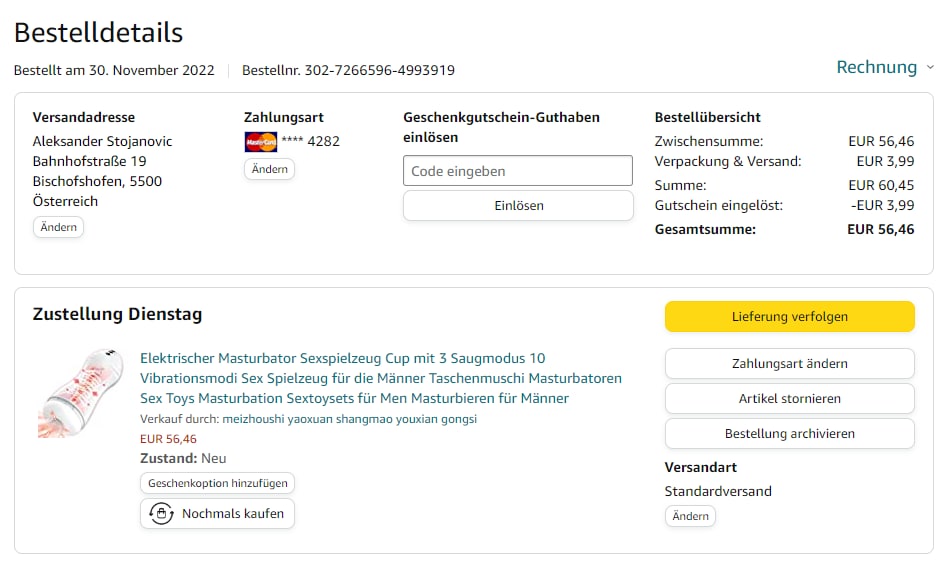Click the chevron next to Rechnung
This screenshot has height=561, width=945.
[x=930, y=68]
